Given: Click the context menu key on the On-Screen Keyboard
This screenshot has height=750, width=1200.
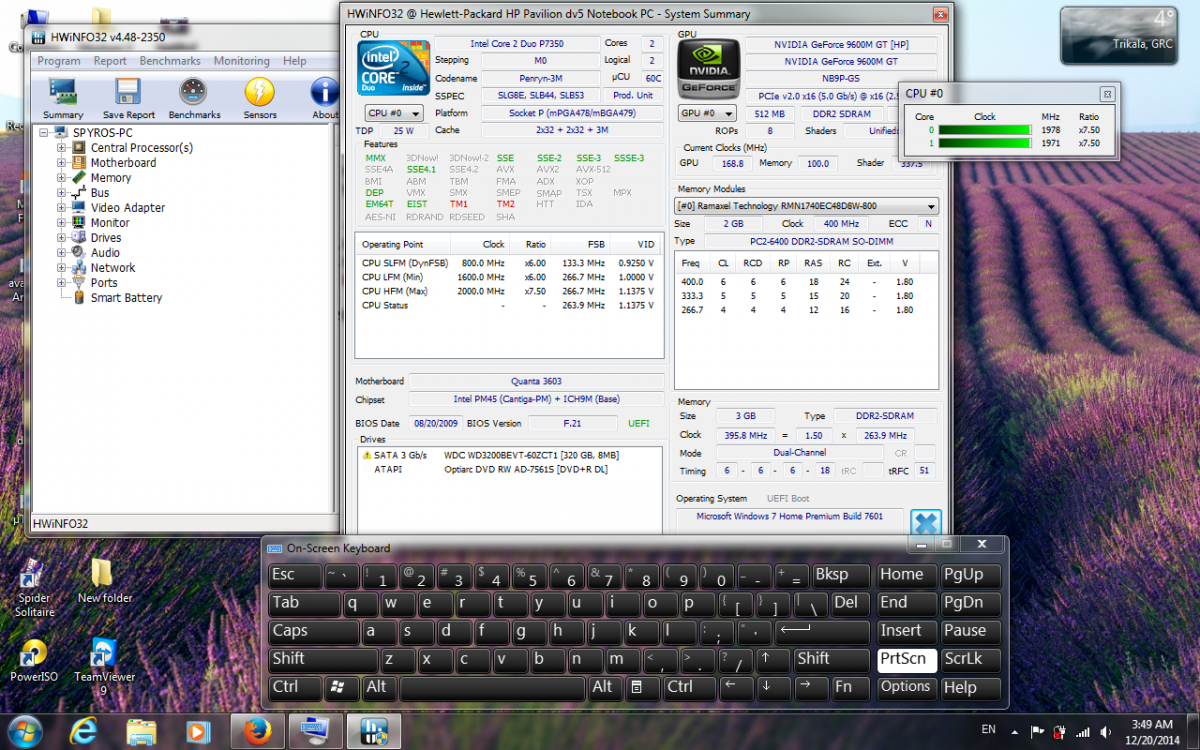Looking at the screenshot, I should coord(637,688).
